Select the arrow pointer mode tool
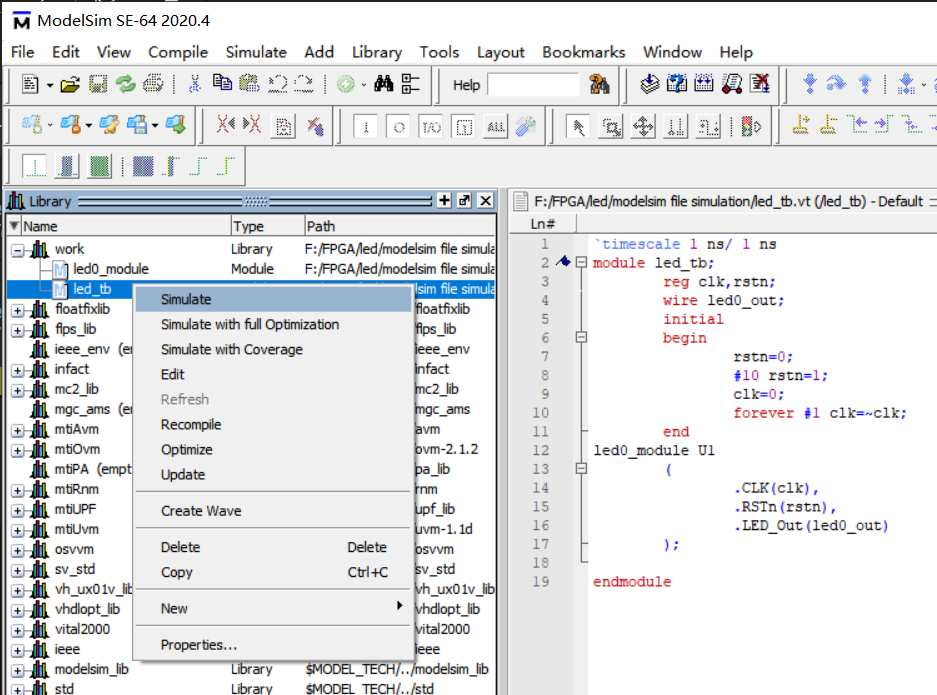937x695 pixels. click(577, 126)
